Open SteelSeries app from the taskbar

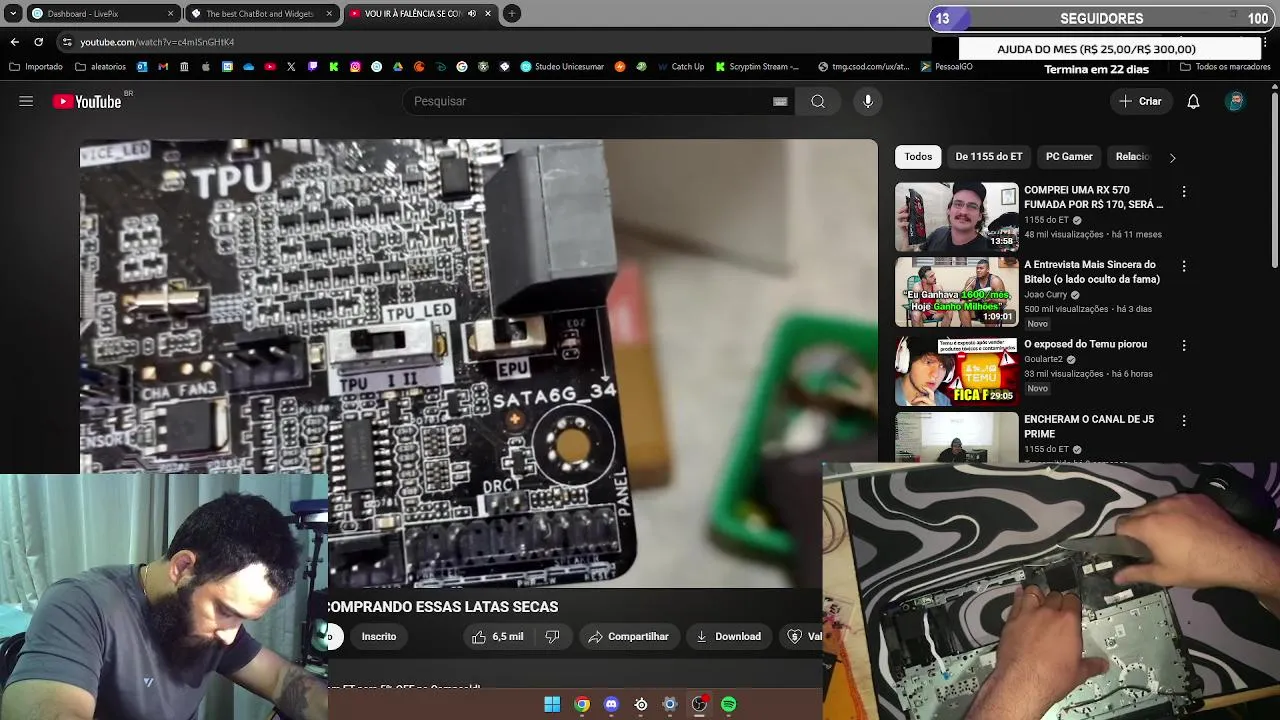641,704
